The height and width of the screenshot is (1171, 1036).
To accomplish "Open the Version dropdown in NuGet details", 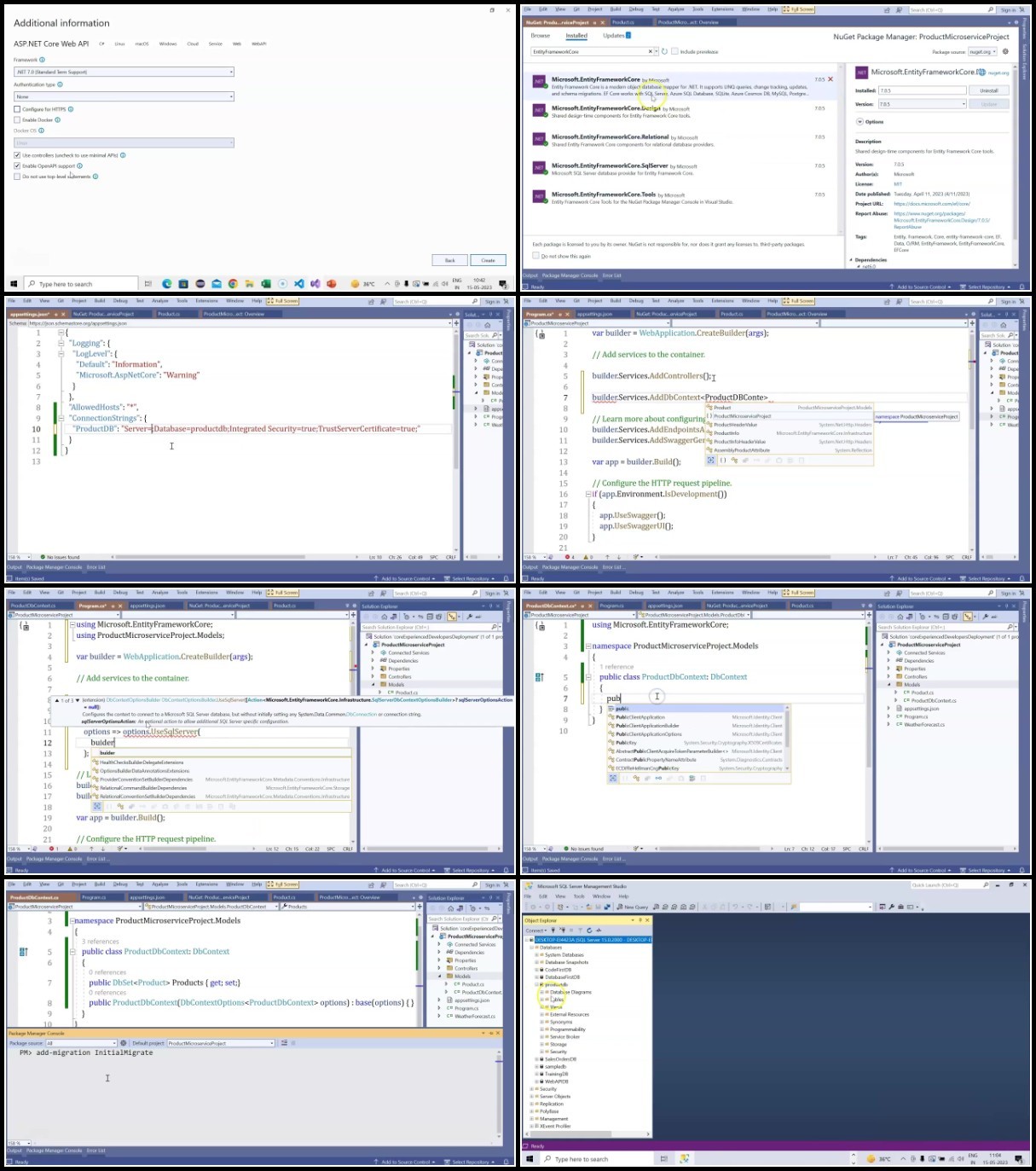I will (922, 104).
